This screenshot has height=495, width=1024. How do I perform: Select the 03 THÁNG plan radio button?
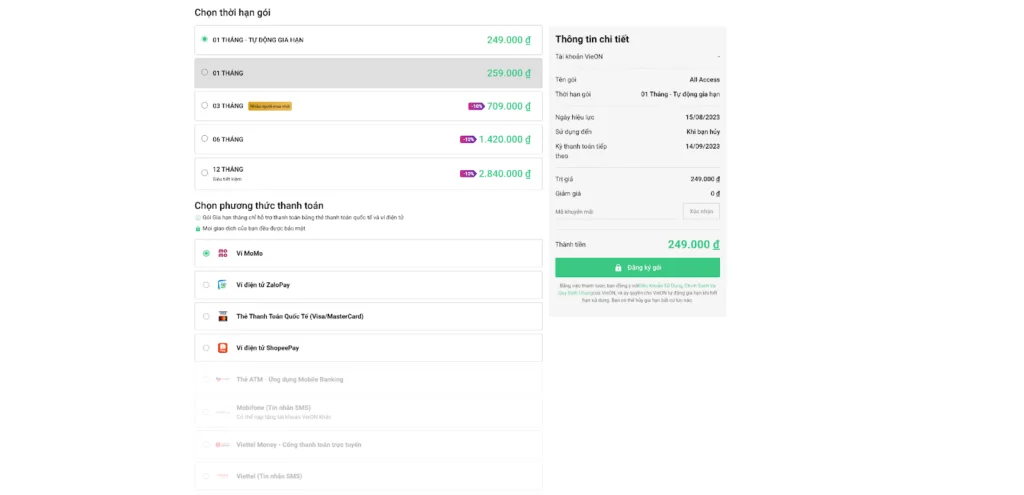(205, 105)
